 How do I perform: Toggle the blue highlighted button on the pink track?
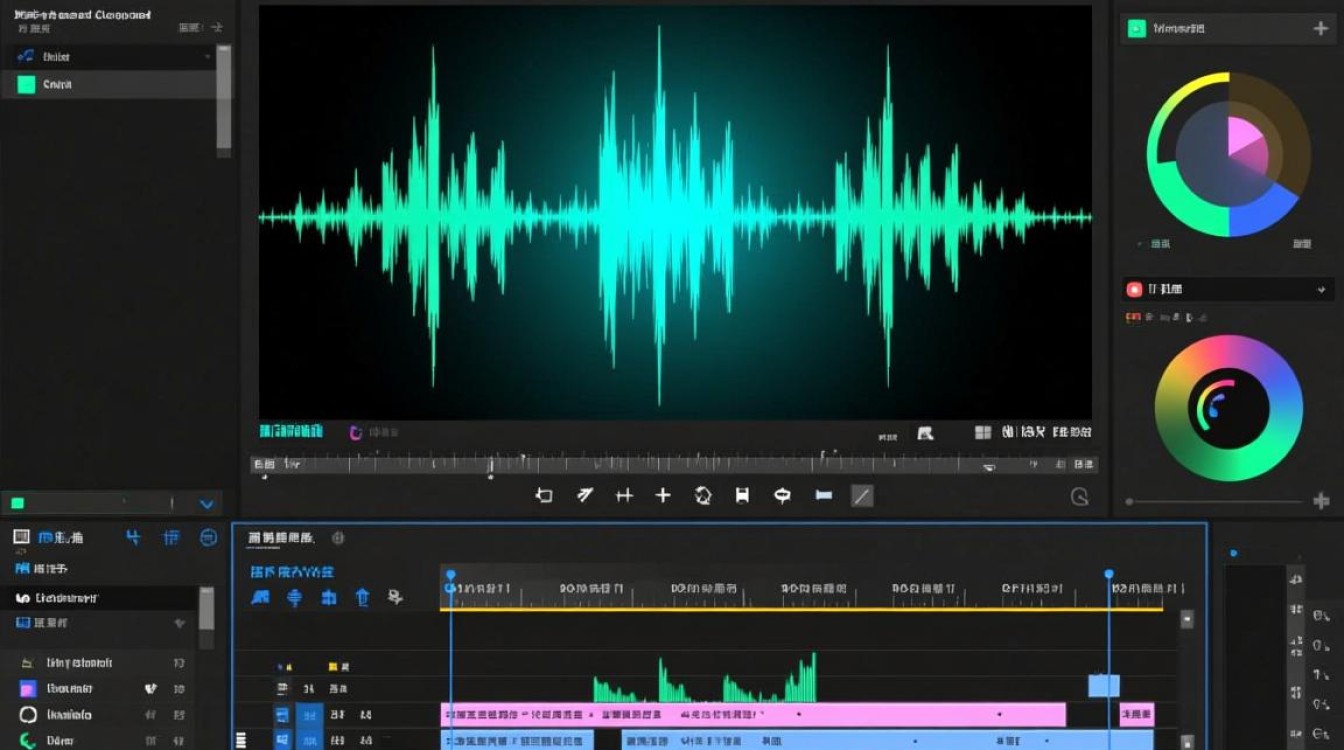[x=309, y=715]
